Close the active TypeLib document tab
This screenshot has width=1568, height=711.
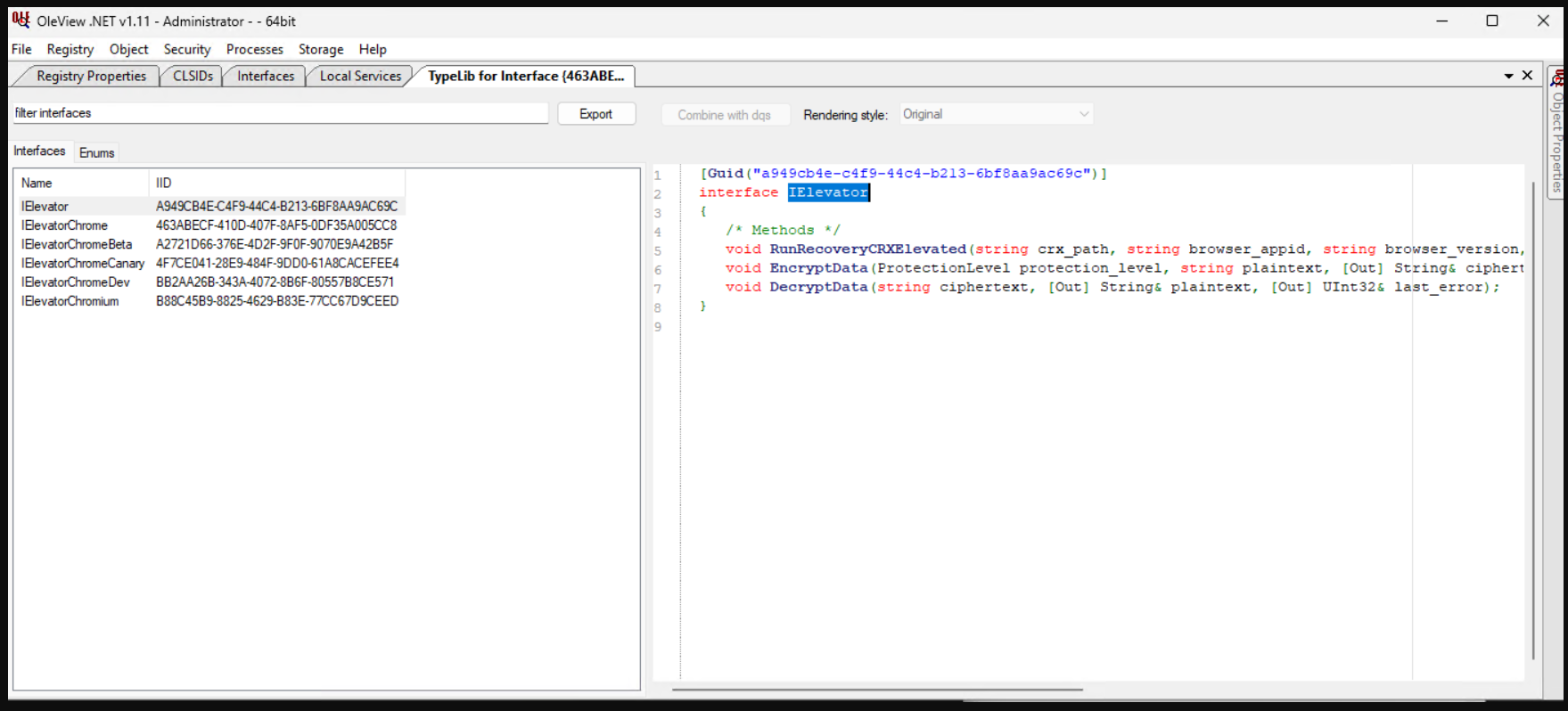(x=1527, y=76)
